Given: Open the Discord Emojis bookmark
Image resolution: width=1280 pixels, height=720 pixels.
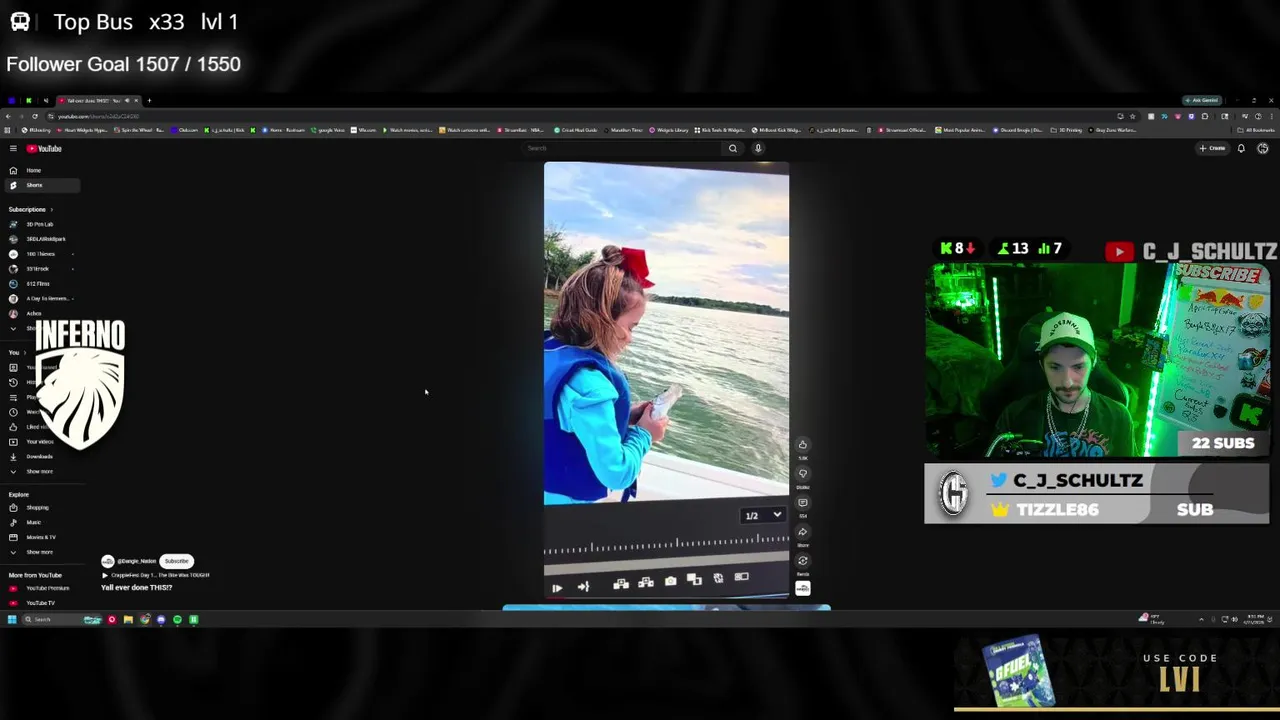Looking at the screenshot, I should 1018,130.
